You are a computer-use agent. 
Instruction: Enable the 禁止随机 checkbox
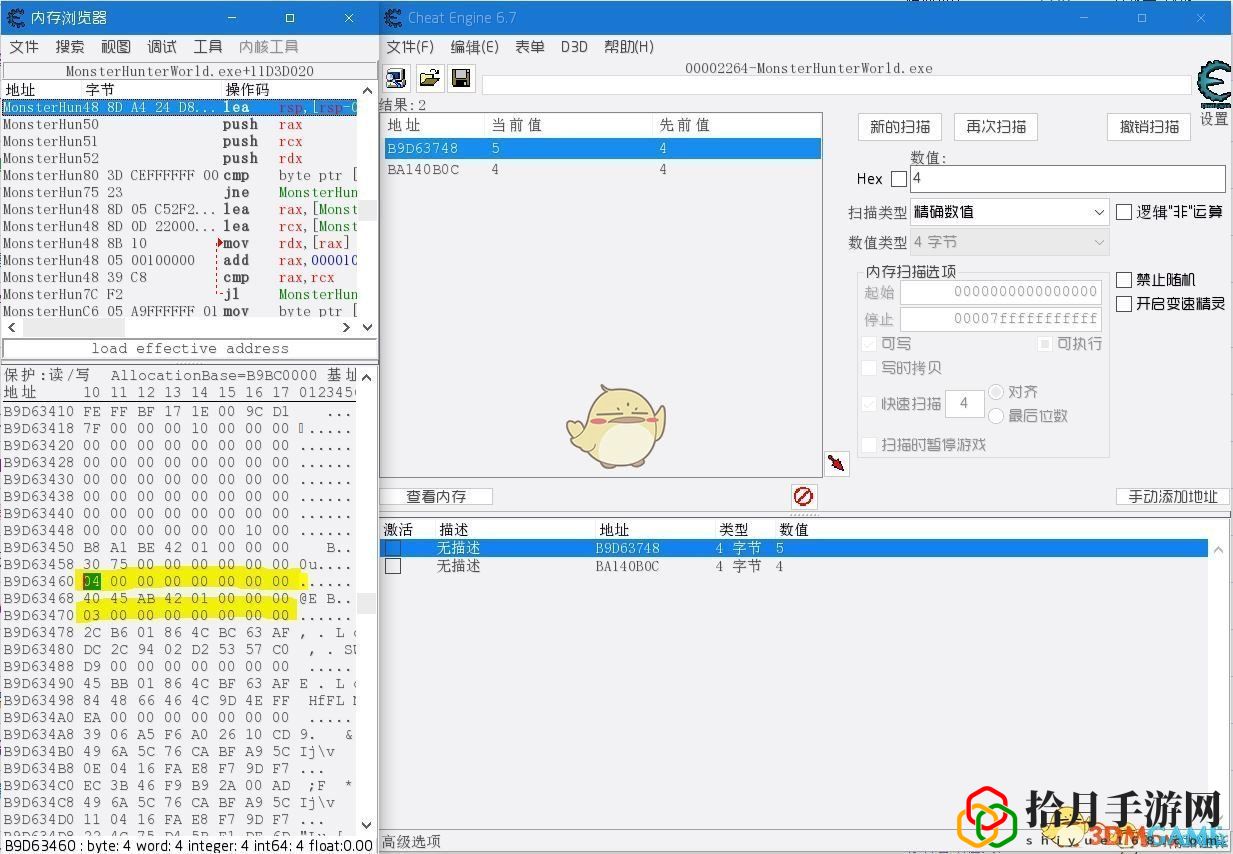point(1124,280)
